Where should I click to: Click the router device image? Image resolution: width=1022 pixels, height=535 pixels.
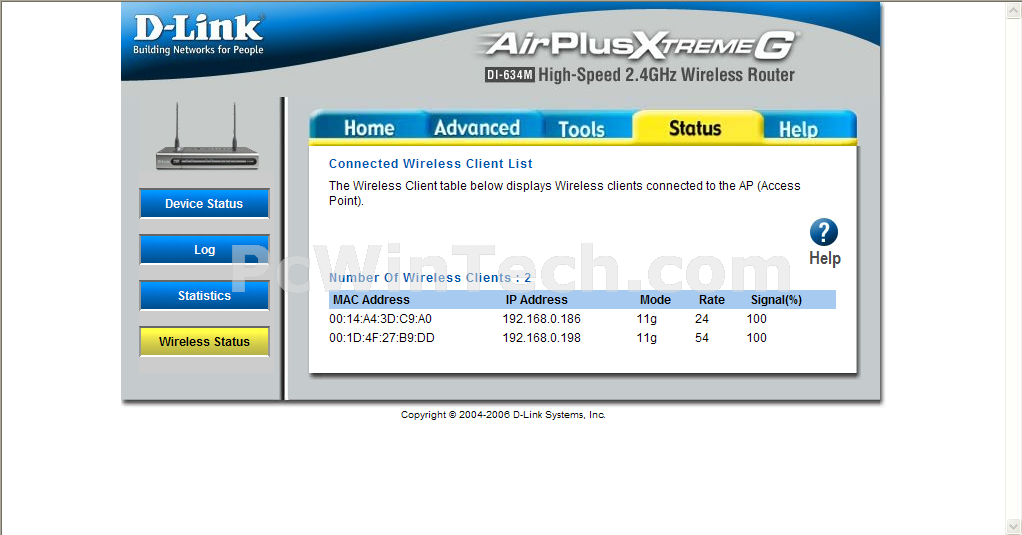[x=207, y=136]
